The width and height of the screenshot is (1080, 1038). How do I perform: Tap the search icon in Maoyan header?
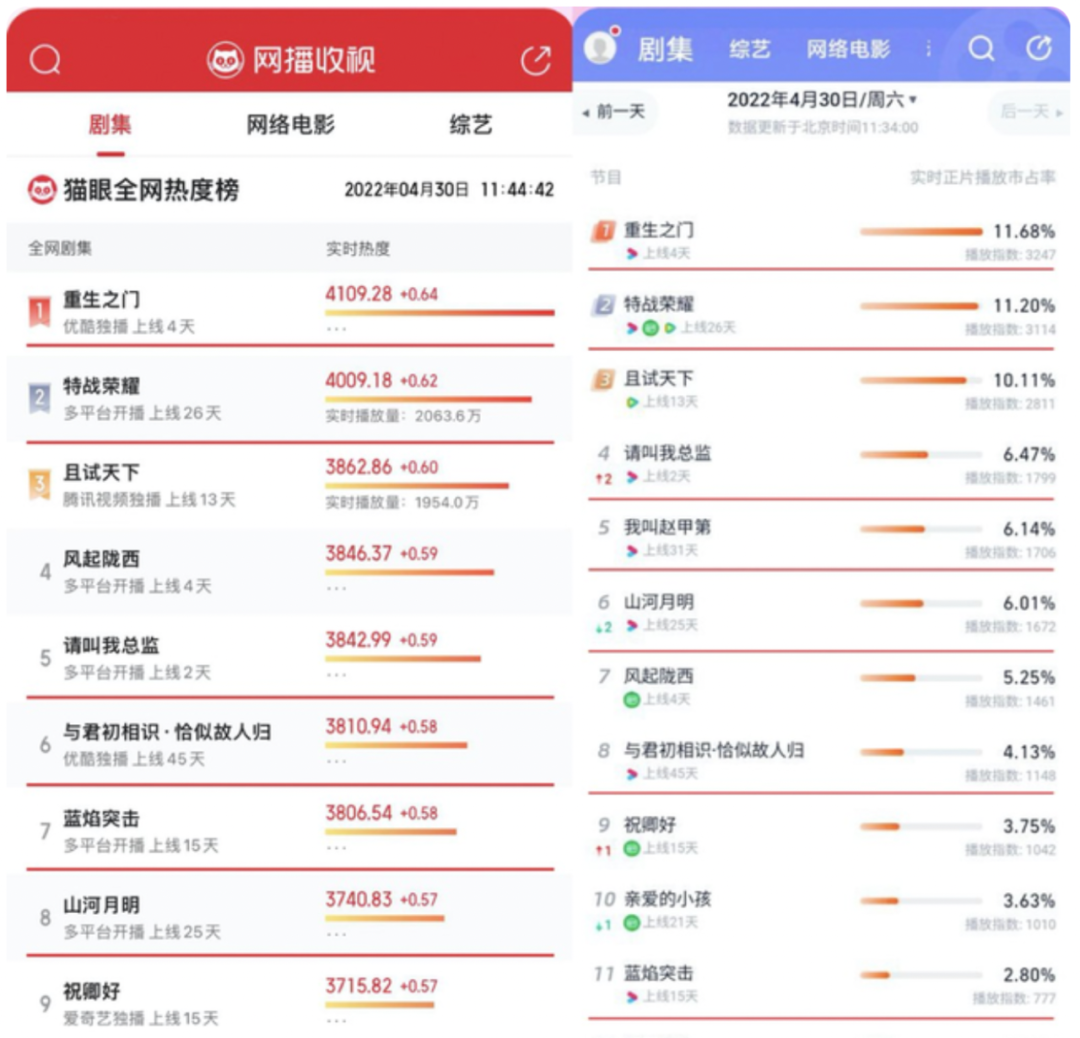point(45,60)
